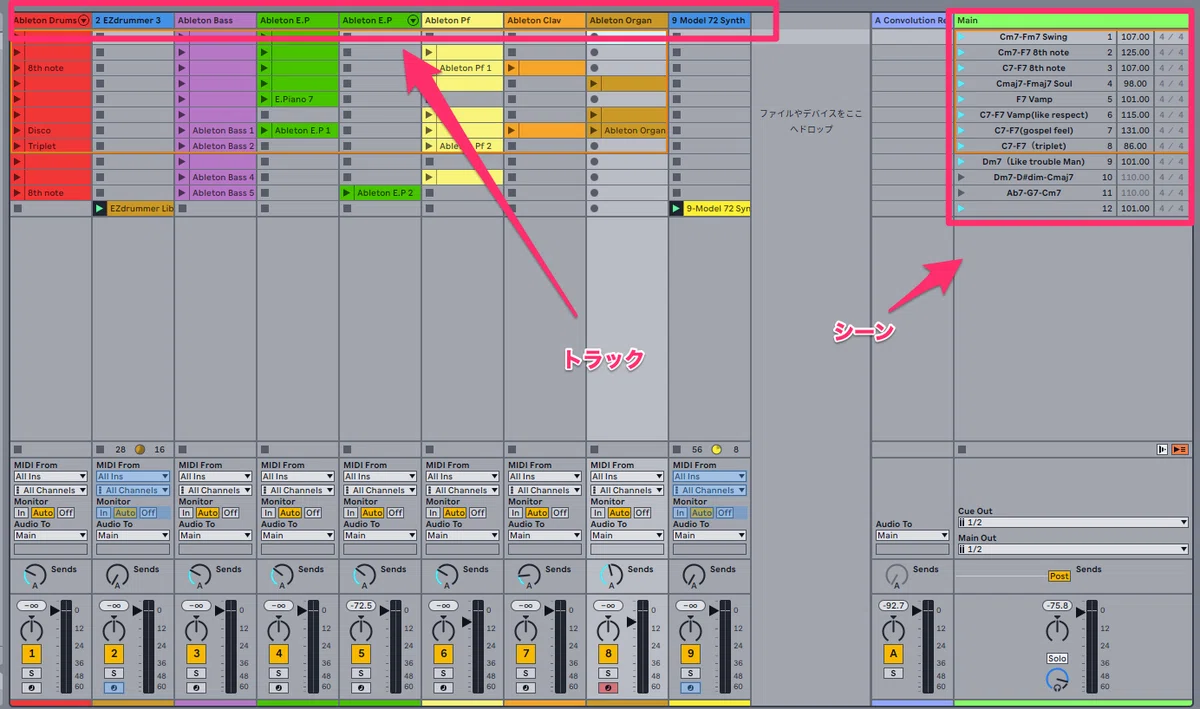The height and width of the screenshot is (709, 1200).
Task: Select the 9 Model 72 Synth track header
Action: [709, 20]
